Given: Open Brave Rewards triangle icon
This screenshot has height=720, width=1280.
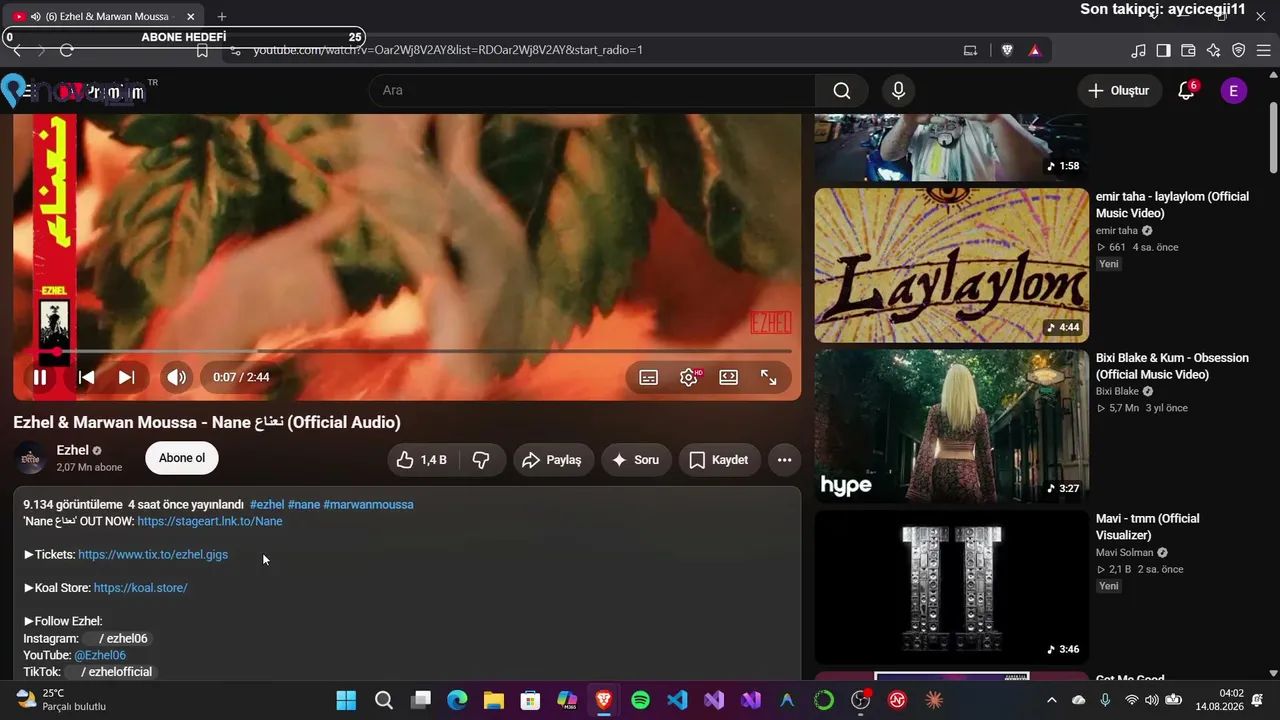Looking at the screenshot, I should click(x=1034, y=50).
